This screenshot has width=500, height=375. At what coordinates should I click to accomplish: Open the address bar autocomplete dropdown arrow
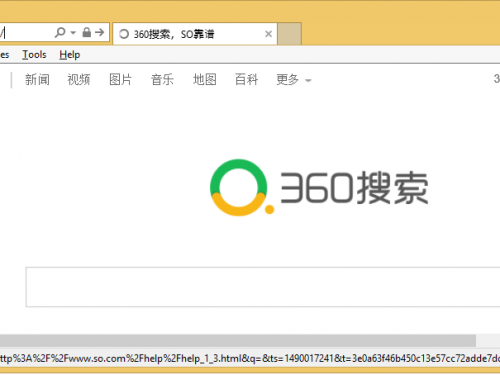click(73, 33)
